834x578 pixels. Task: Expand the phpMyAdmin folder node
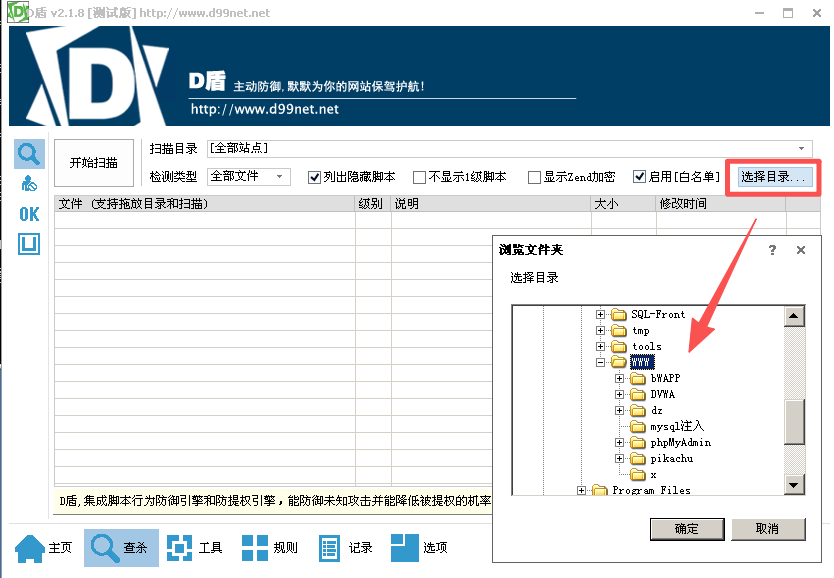(x=619, y=442)
